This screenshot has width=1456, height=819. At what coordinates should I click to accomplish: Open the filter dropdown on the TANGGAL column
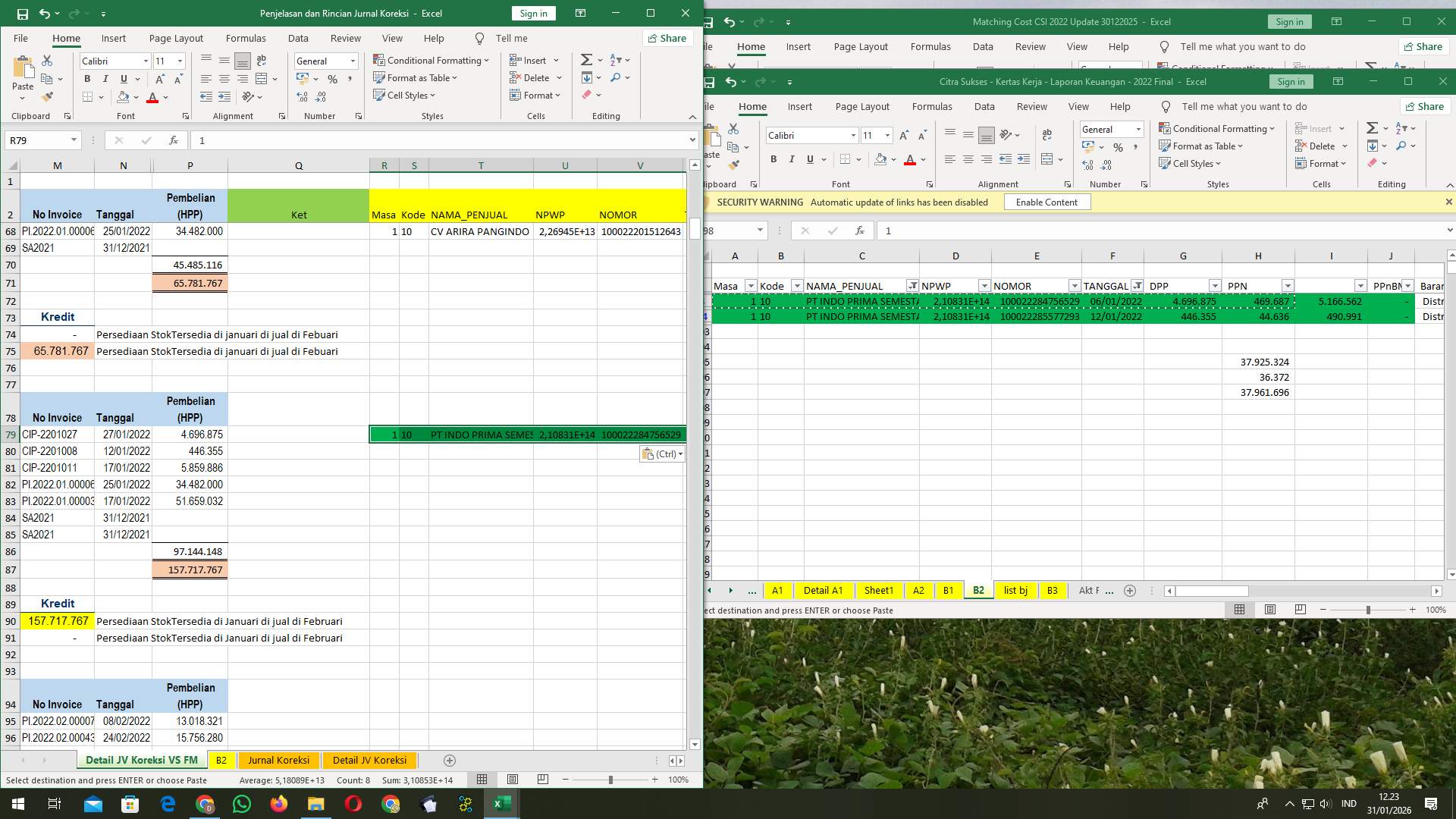click(x=1137, y=286)
